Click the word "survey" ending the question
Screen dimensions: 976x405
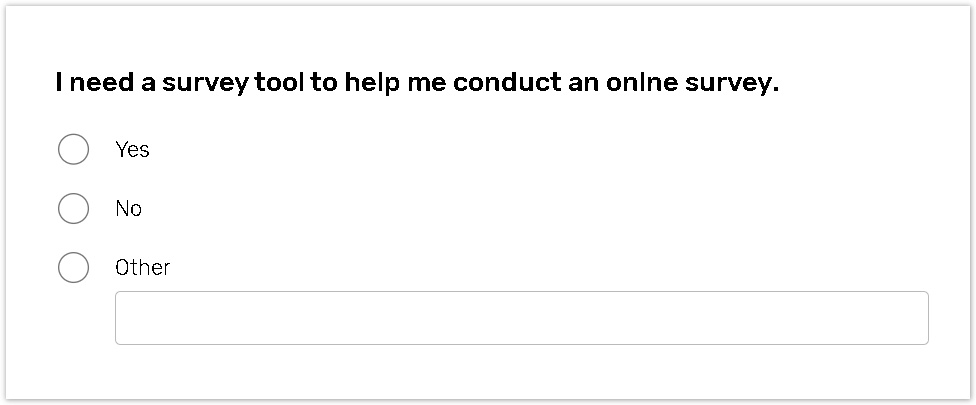pos(730,84)
